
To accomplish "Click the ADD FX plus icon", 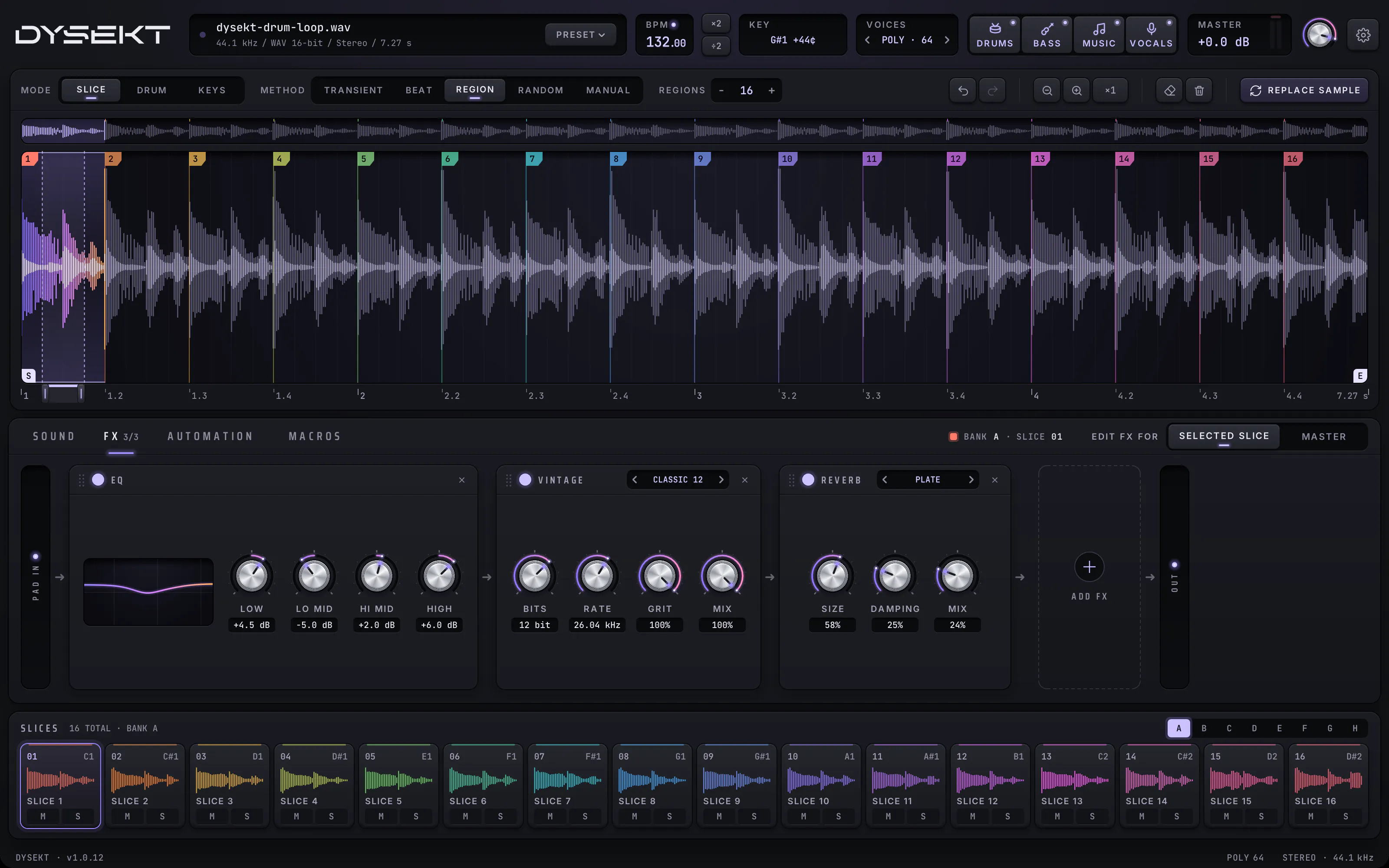I will tap(1089, 567).
